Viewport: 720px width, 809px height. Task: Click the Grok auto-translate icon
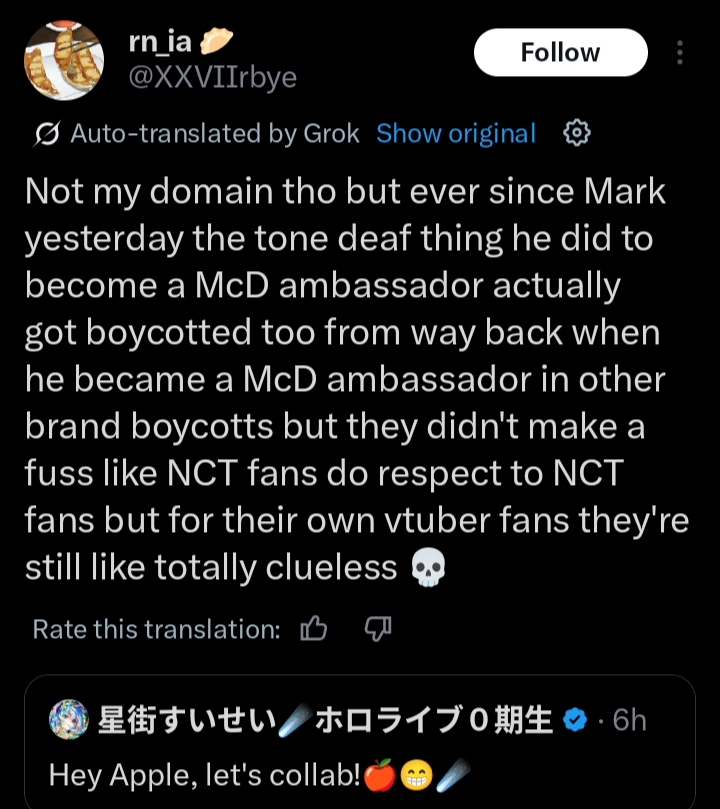point(46,134)
